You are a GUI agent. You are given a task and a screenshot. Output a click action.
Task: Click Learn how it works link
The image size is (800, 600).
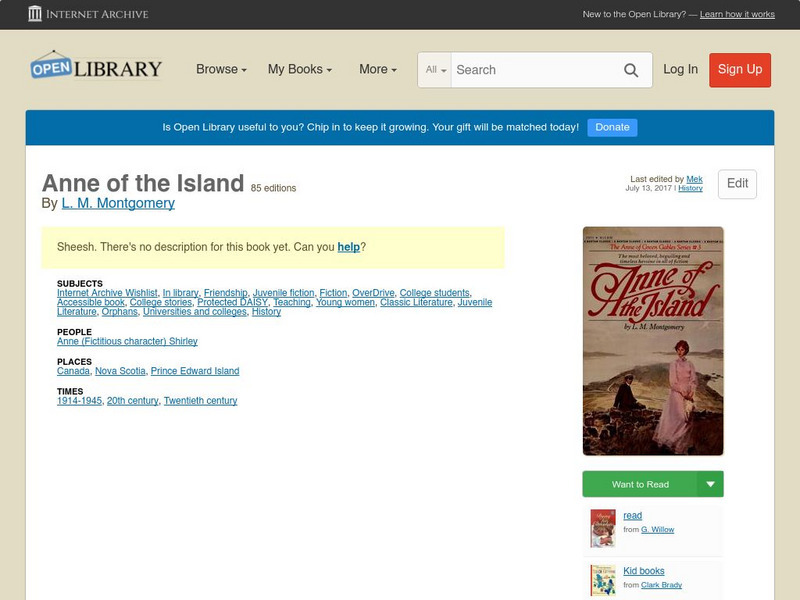pyautogui.click(x=737, y=14)
